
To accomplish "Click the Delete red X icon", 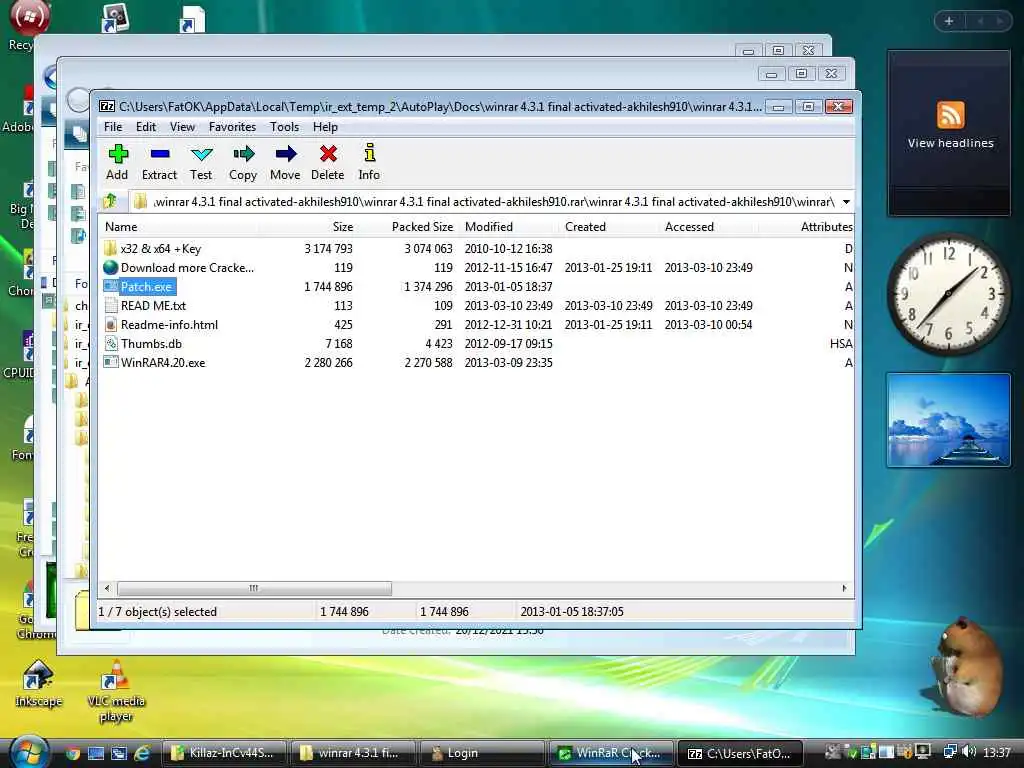I will 328,154.
